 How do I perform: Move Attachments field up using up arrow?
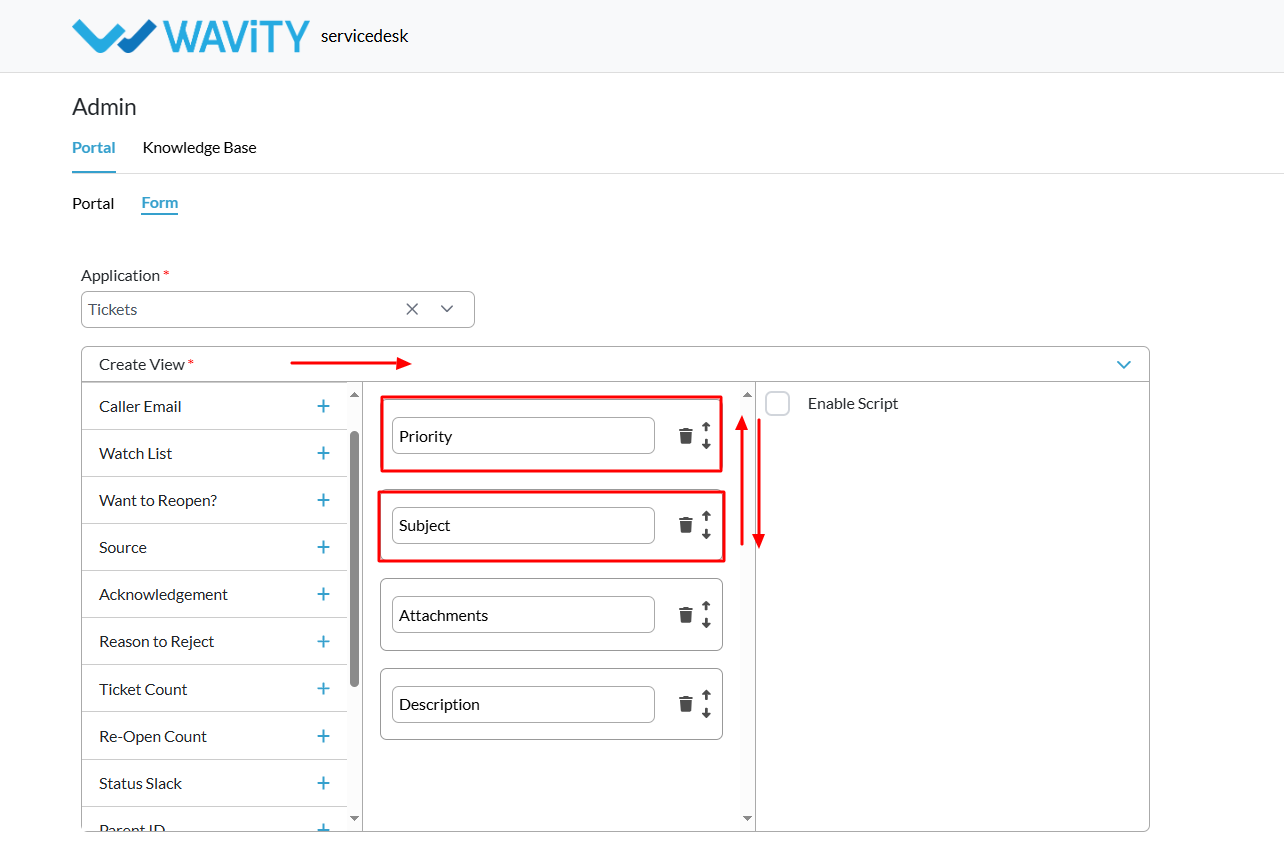706,606
